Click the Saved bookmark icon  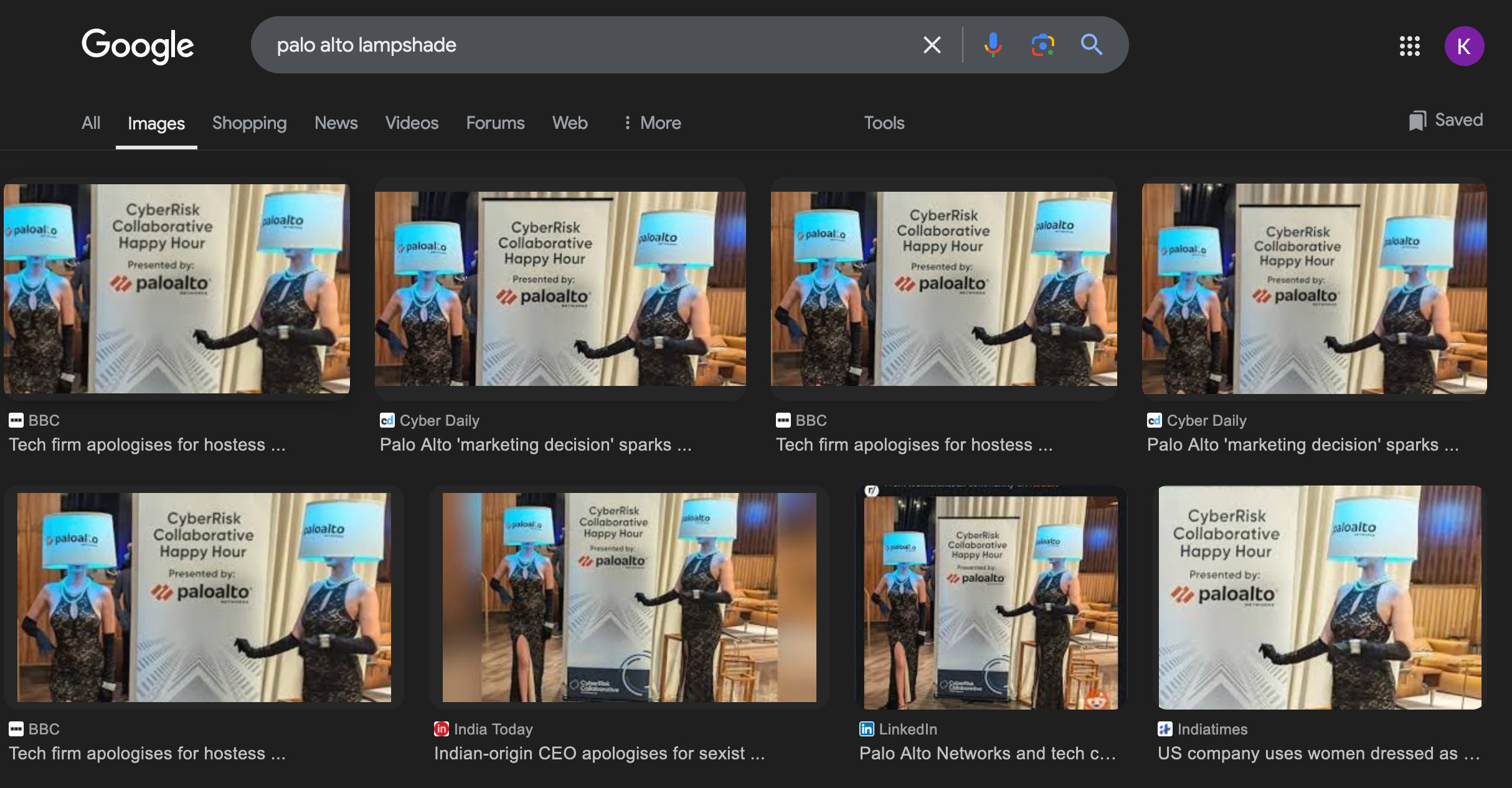(1417, 120)
